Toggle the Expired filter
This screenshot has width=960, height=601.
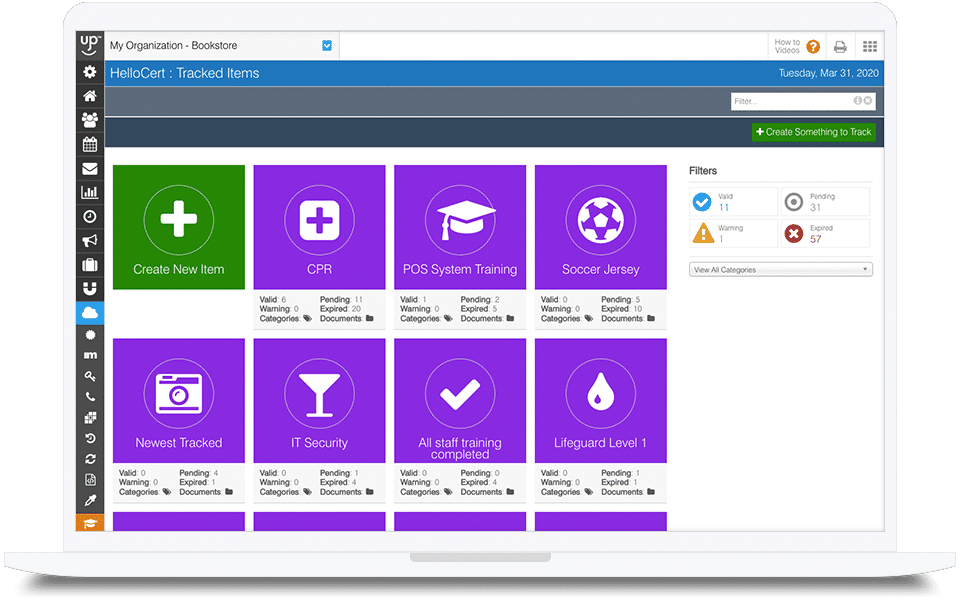(825, 234)
